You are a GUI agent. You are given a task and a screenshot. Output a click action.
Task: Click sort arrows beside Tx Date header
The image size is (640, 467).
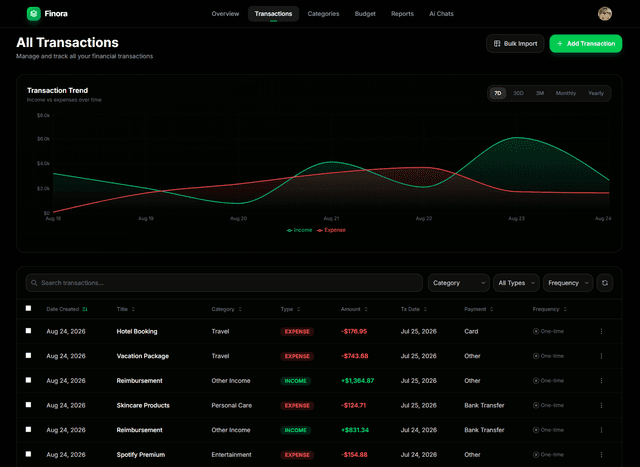tap(425, 309)
